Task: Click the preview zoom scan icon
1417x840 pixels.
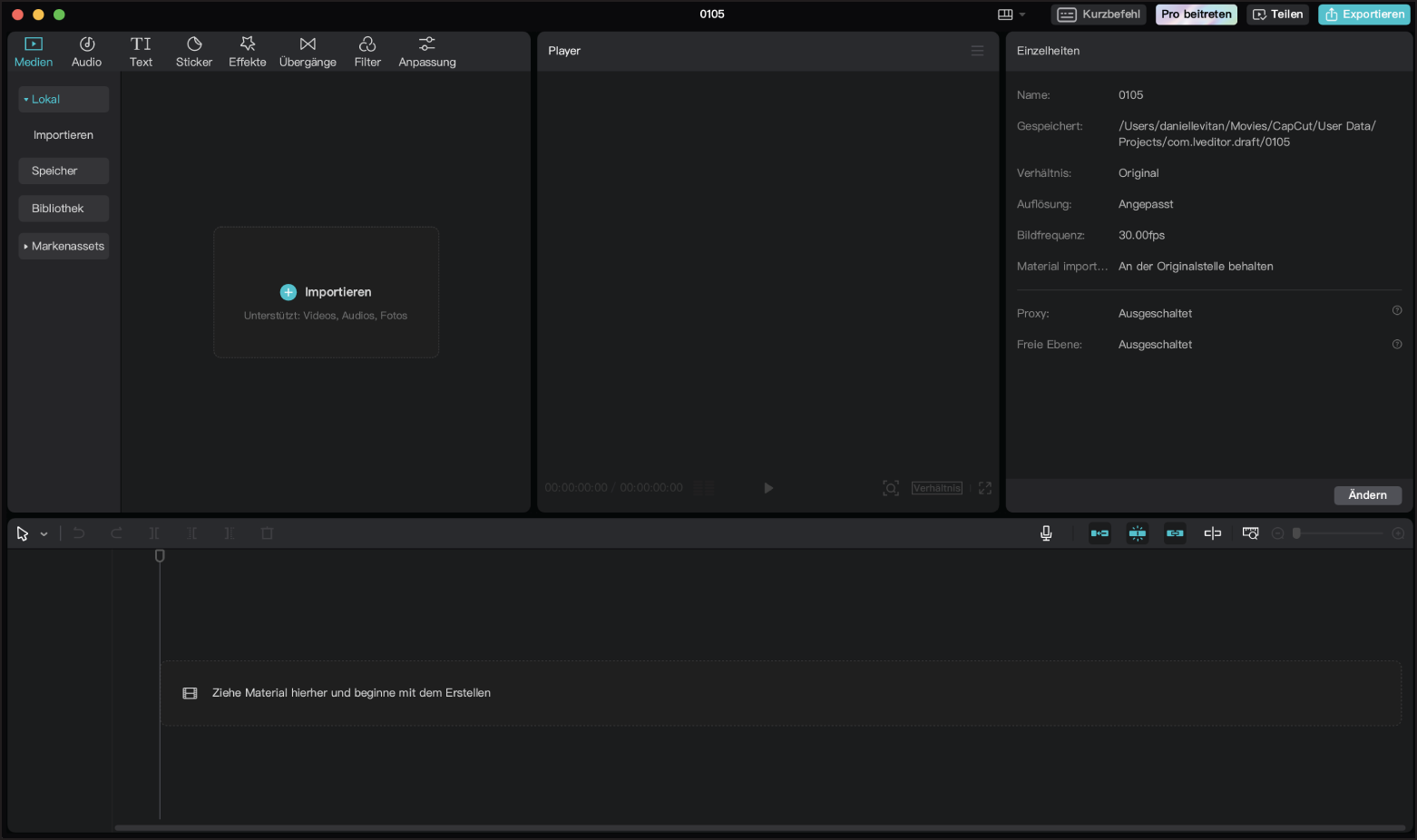Action: coord(891,488)
